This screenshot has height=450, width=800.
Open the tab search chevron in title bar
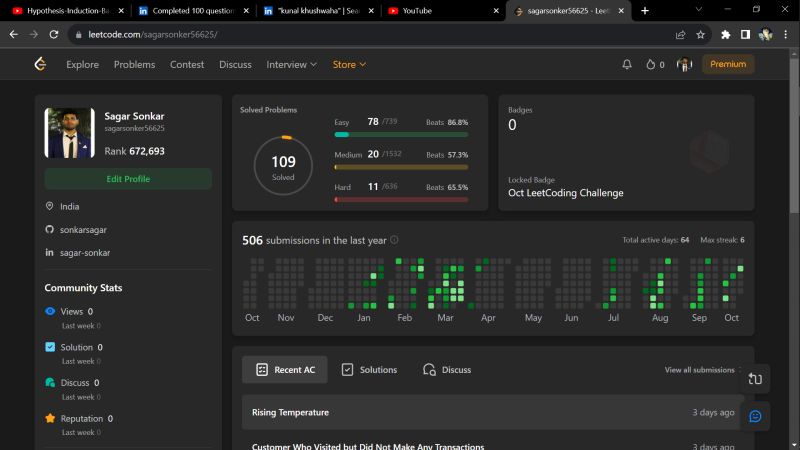698,10
